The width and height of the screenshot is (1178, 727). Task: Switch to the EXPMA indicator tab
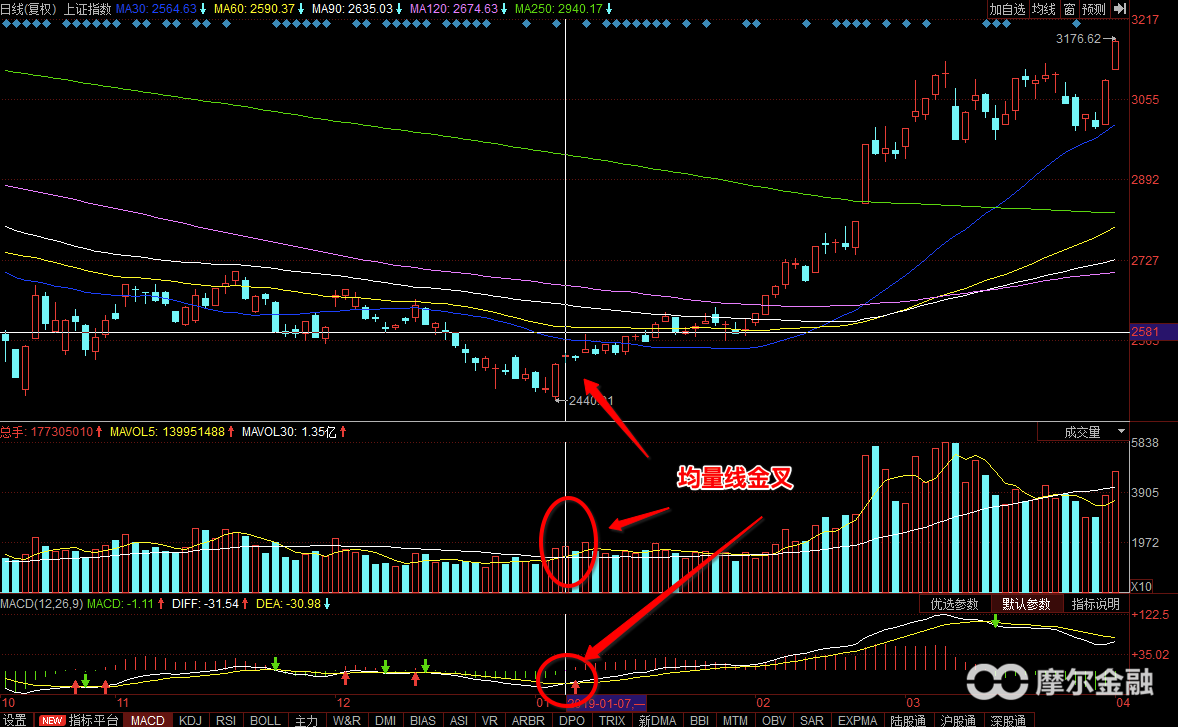(x=857, y=720)
